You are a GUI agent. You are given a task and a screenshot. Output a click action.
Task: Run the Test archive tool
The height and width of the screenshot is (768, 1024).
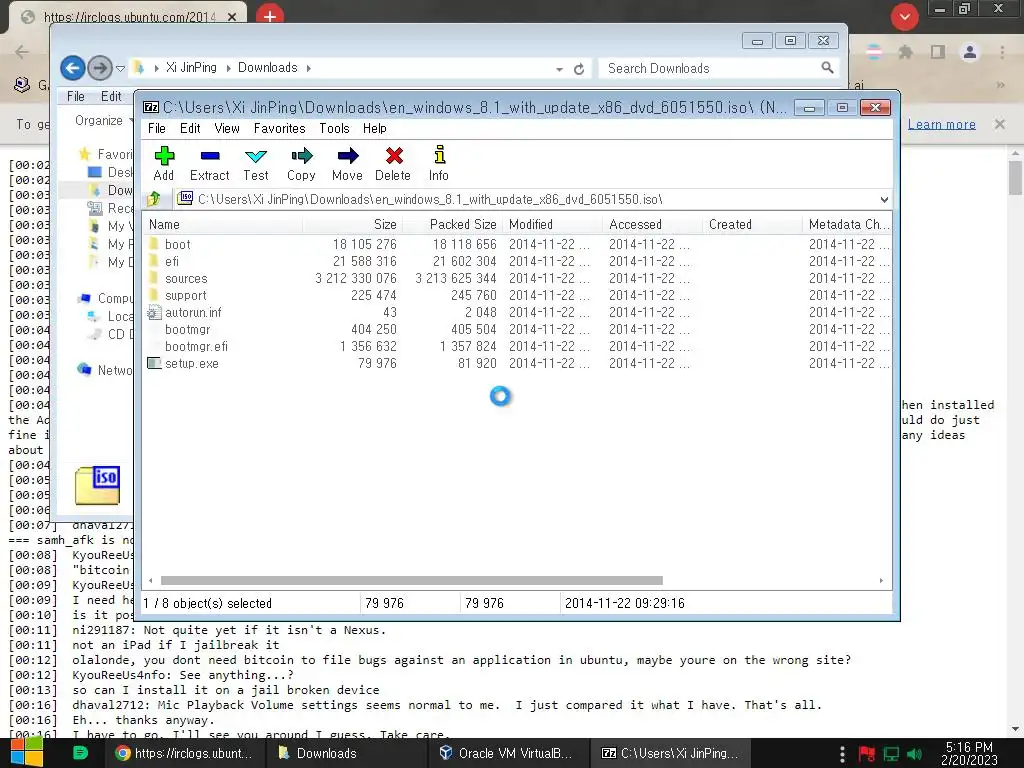click(256, 163)
